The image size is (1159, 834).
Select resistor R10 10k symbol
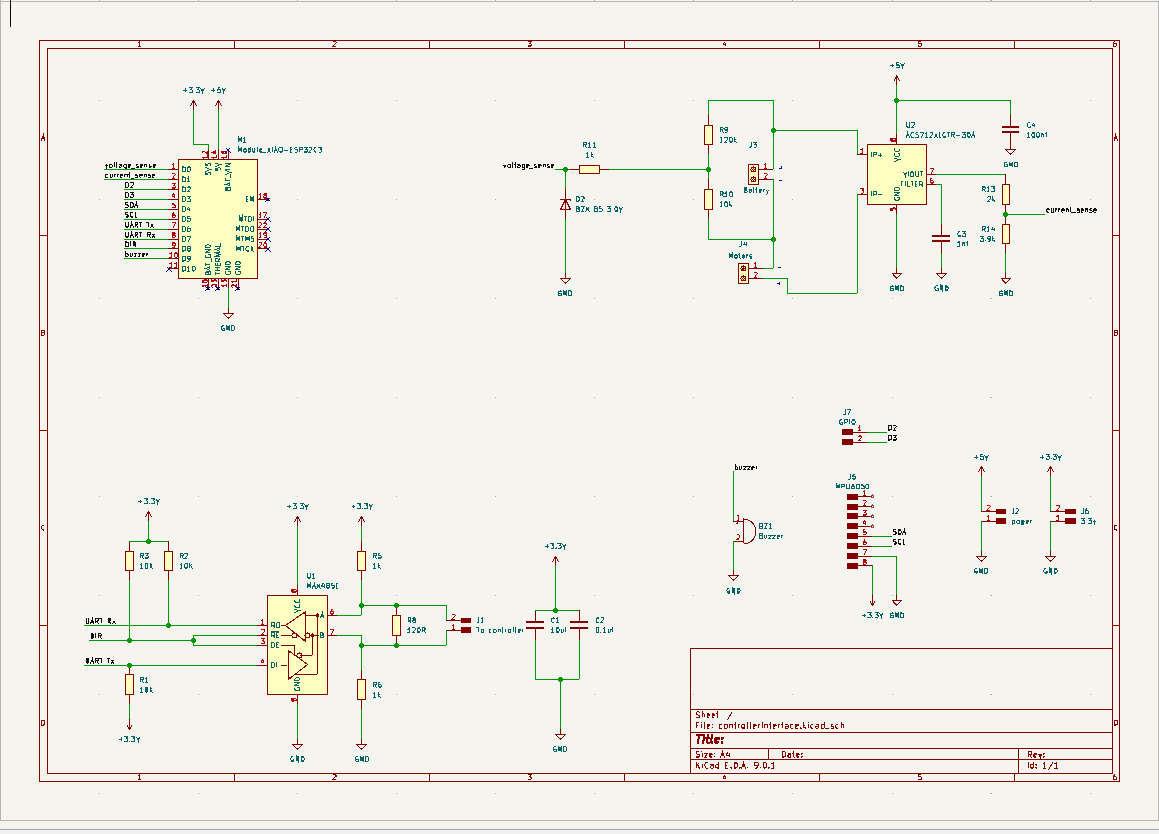pyautogui.click(x=708, y=200)
